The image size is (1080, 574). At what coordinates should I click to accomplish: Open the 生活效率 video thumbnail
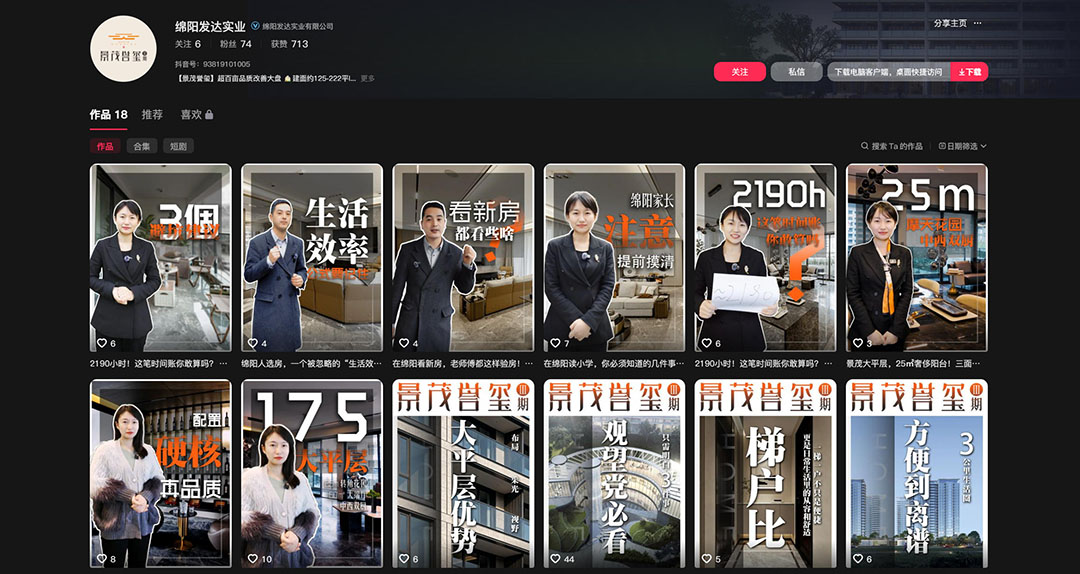pos(312,258)
